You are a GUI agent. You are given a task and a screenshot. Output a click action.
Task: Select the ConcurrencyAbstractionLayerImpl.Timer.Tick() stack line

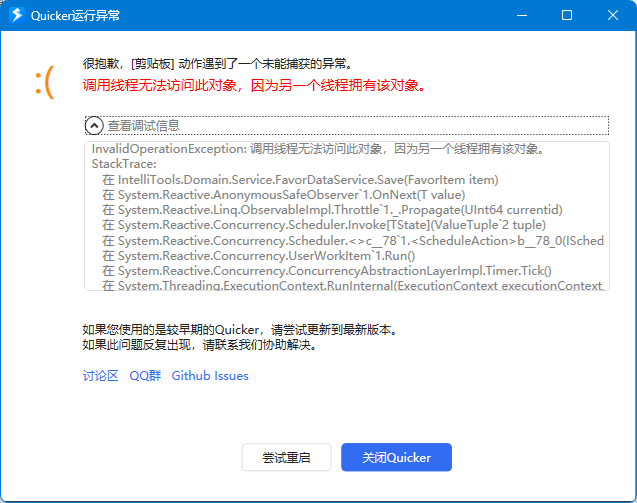(327, 271)
